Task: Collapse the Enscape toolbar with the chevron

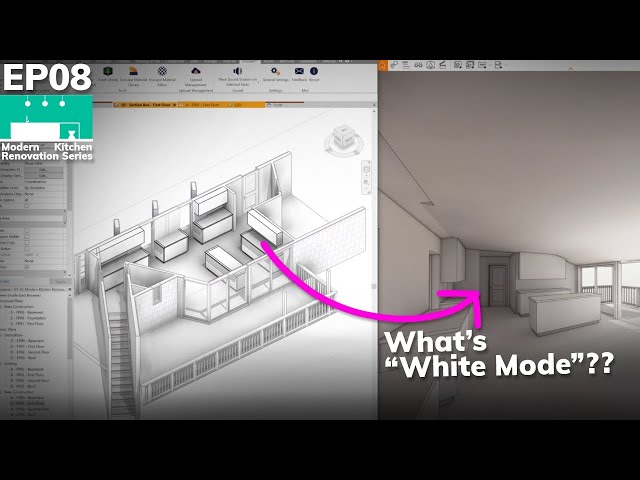Action: coord(571,69)
